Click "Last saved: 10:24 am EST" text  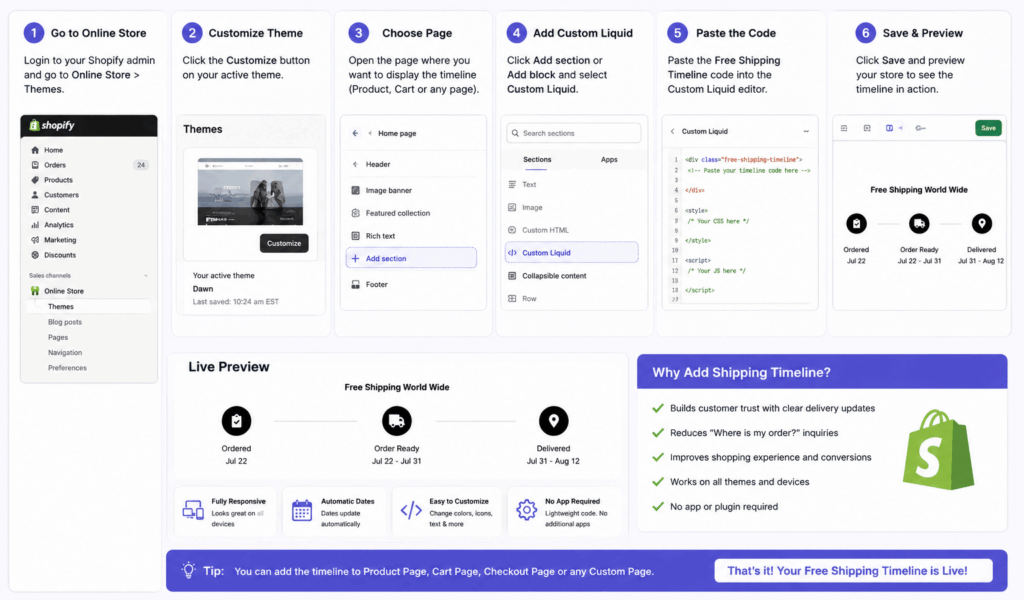pyautogui.click(x=236, y=302)
